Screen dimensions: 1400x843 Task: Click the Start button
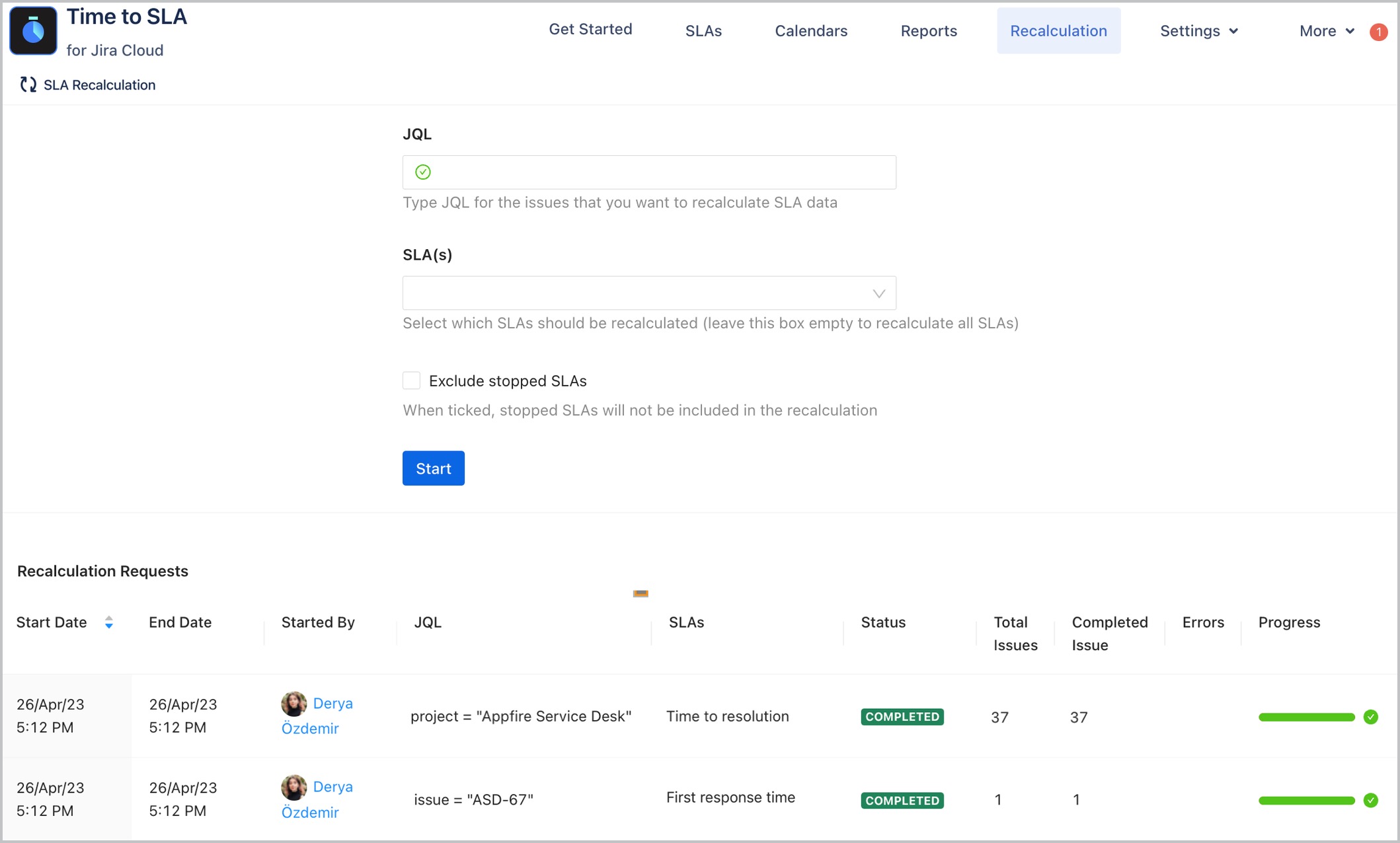click(434, 468)
